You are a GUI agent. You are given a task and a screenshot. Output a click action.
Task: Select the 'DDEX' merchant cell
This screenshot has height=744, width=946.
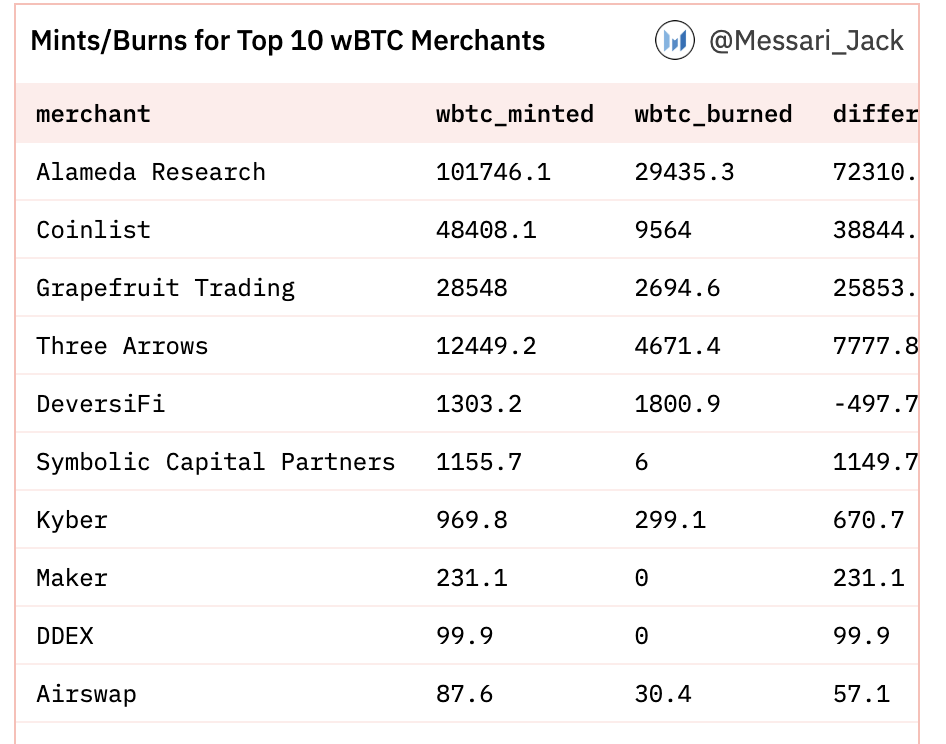tap(65, 636)
